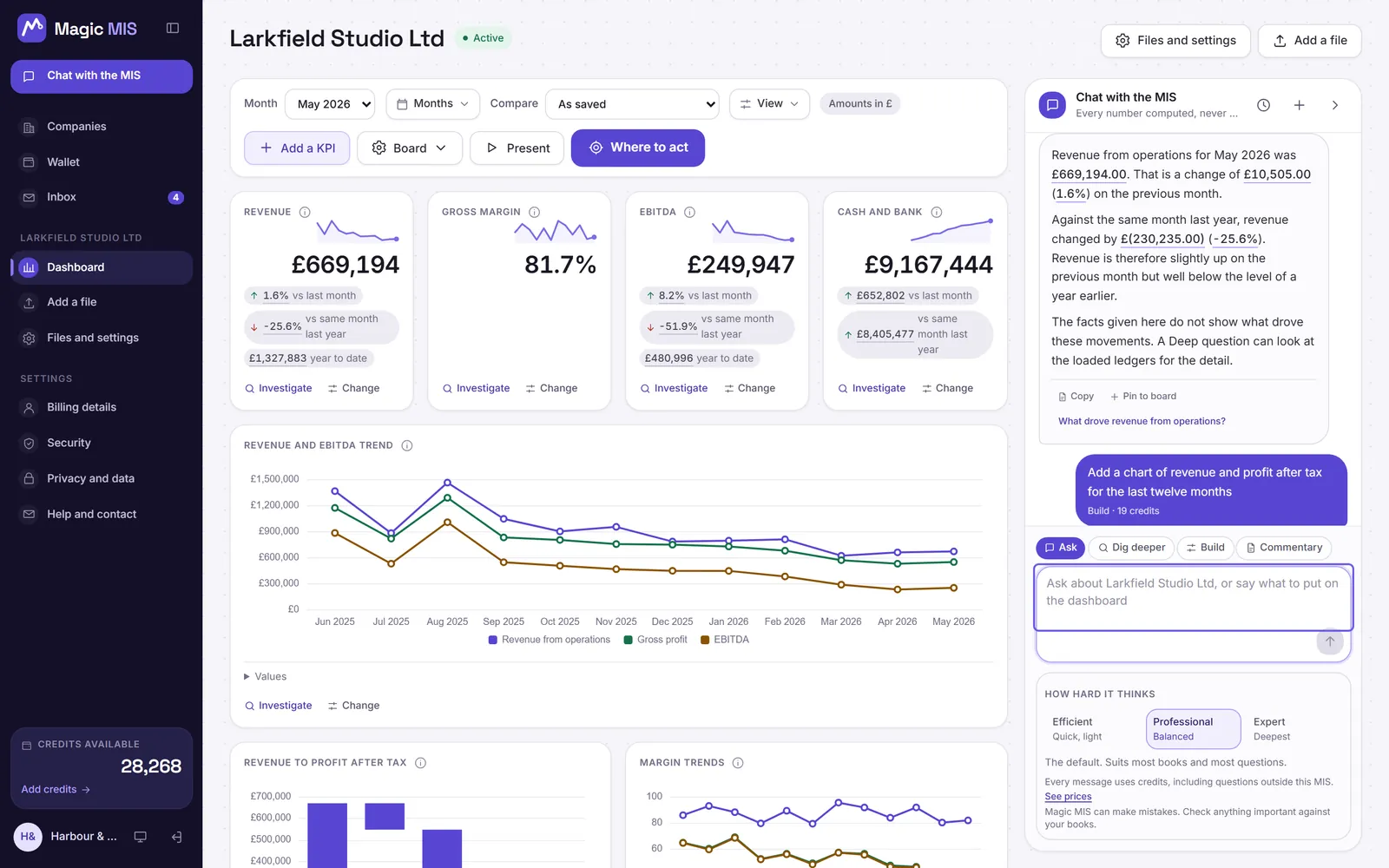Click the Add credits link
Screen dimensions: 1389x868
(56, 790)
